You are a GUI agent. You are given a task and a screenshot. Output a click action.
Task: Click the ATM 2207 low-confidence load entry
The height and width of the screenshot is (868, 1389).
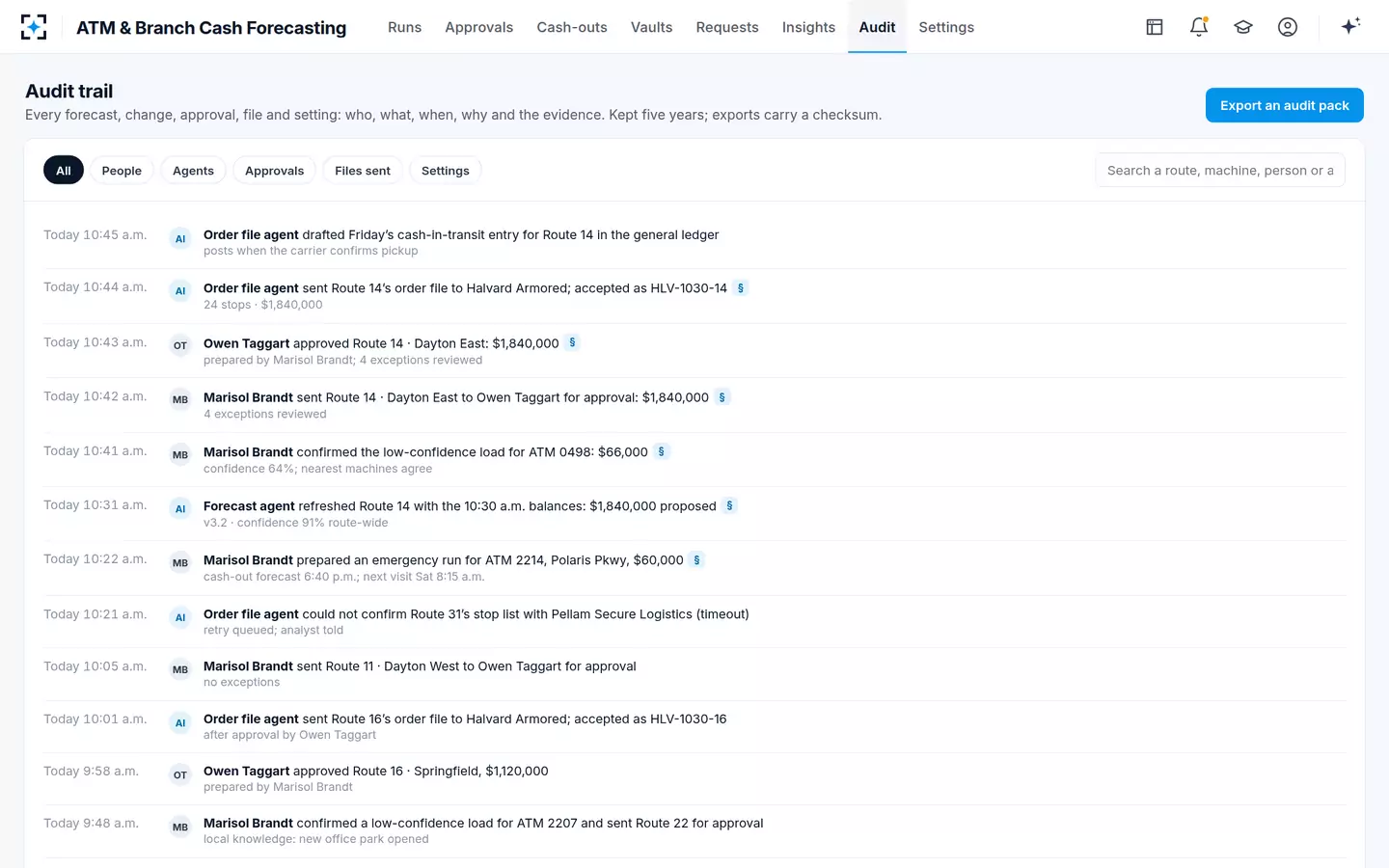coord(694,831)
